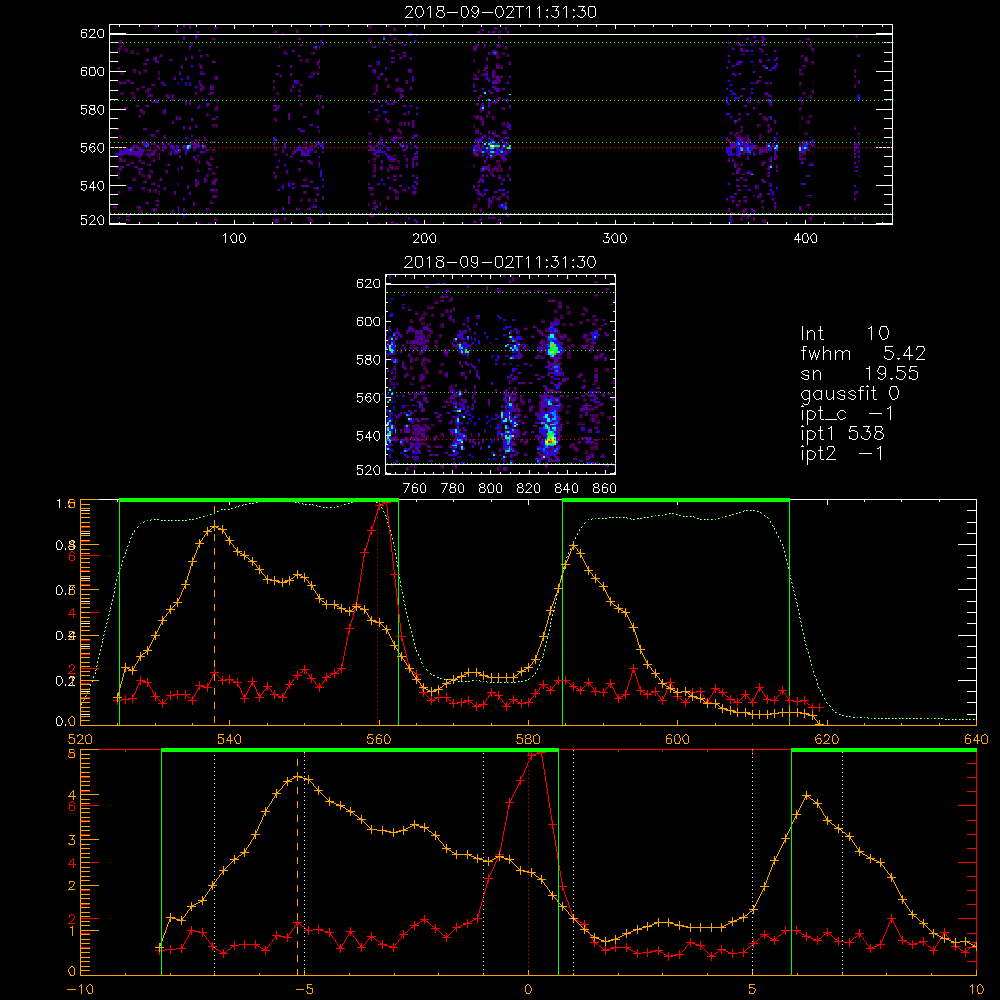This screenshot has width=1000, height=1000.
Task: Click the -10 x-axis label of the bottom plot
Action: [x=80, y=990]
